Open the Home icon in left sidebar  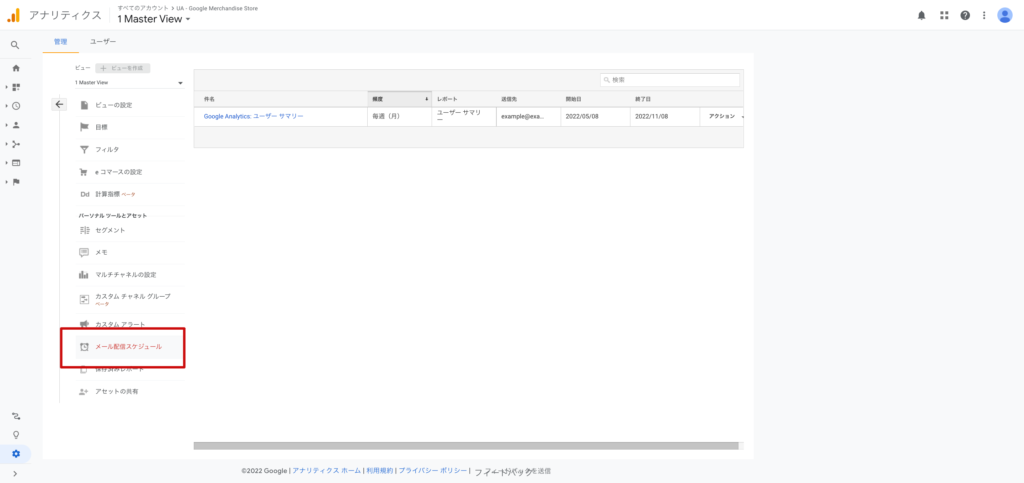15,68
